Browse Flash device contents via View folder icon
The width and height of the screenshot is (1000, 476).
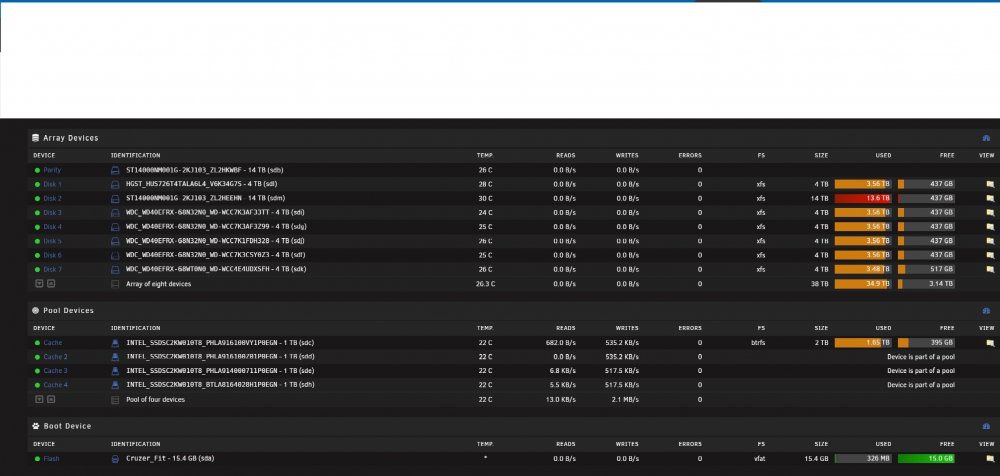pyautogui.click(x=990, y=458)
